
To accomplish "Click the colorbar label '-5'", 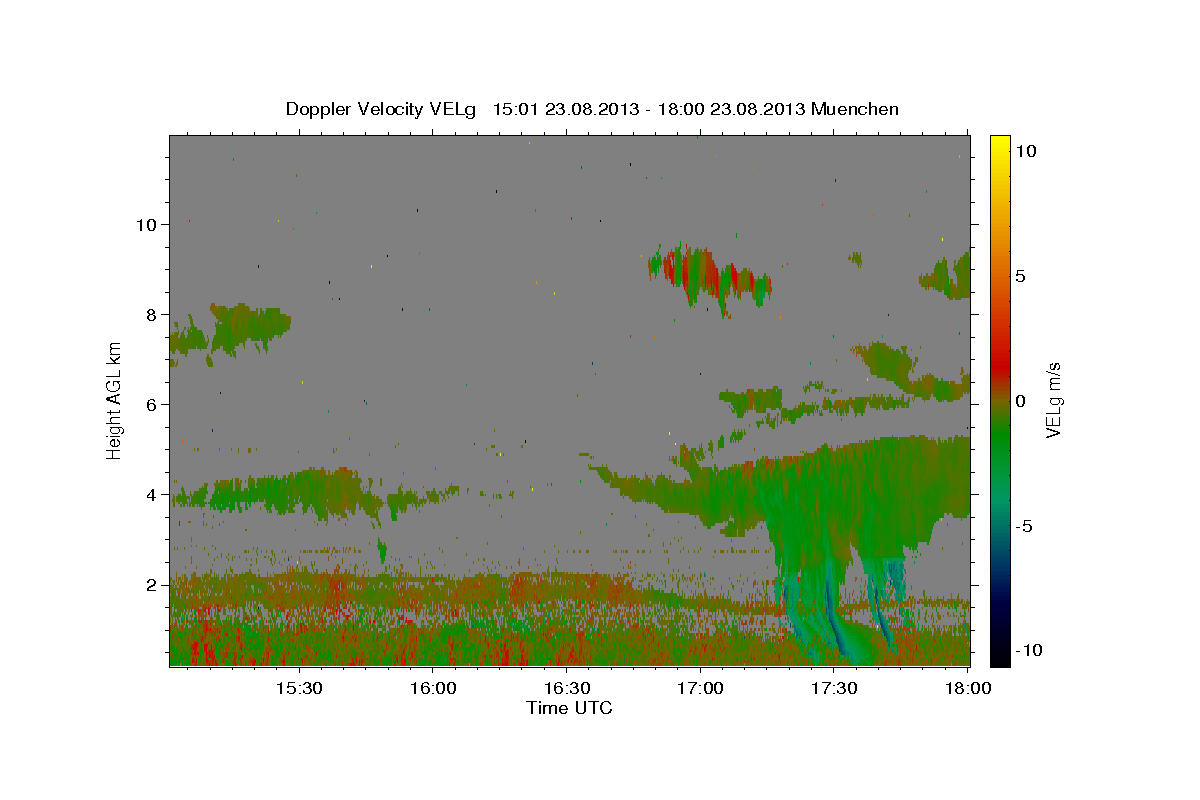I will (x=1022, y=525).
